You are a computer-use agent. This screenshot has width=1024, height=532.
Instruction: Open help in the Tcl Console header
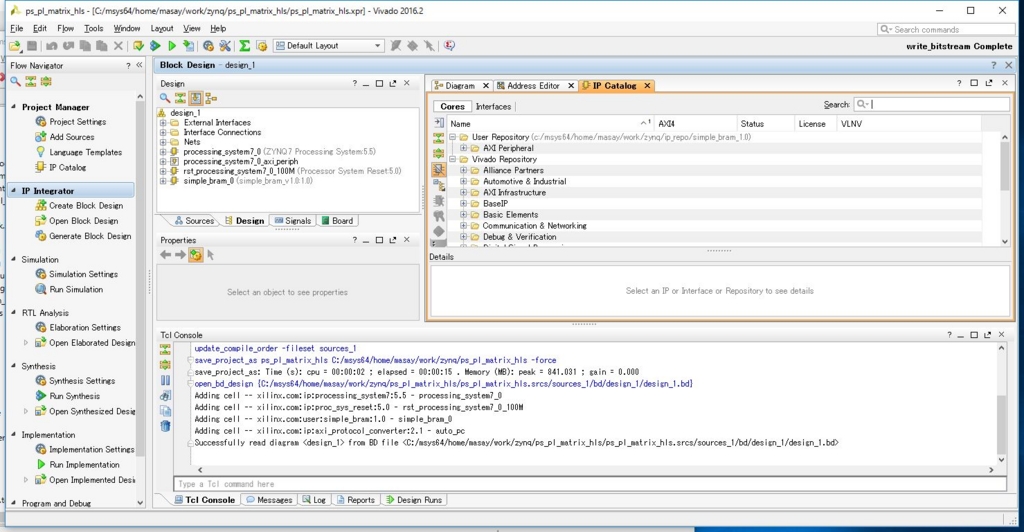click(950, 335)
